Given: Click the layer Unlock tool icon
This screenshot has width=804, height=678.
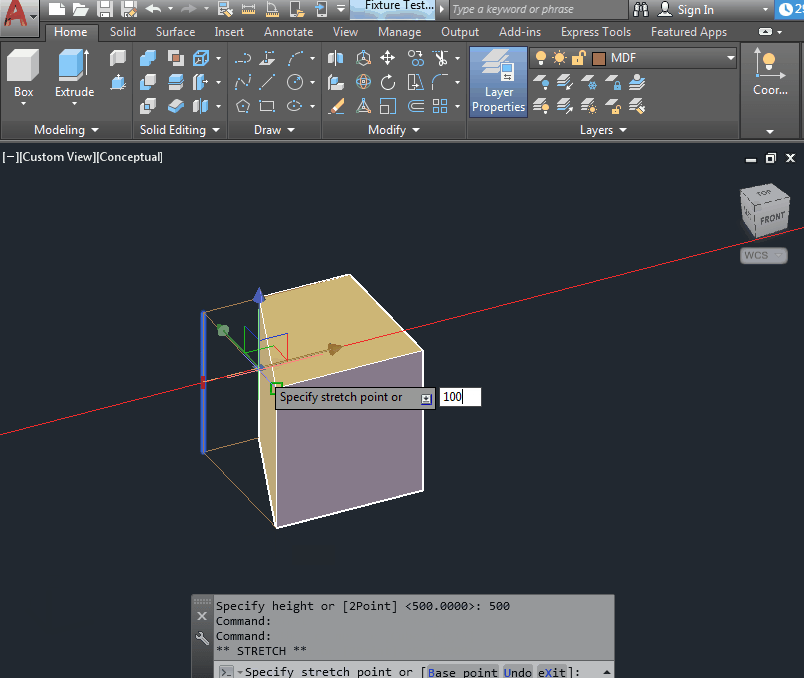Looking at the screenshot, I should pyautogui.click(x=613, y=106).
